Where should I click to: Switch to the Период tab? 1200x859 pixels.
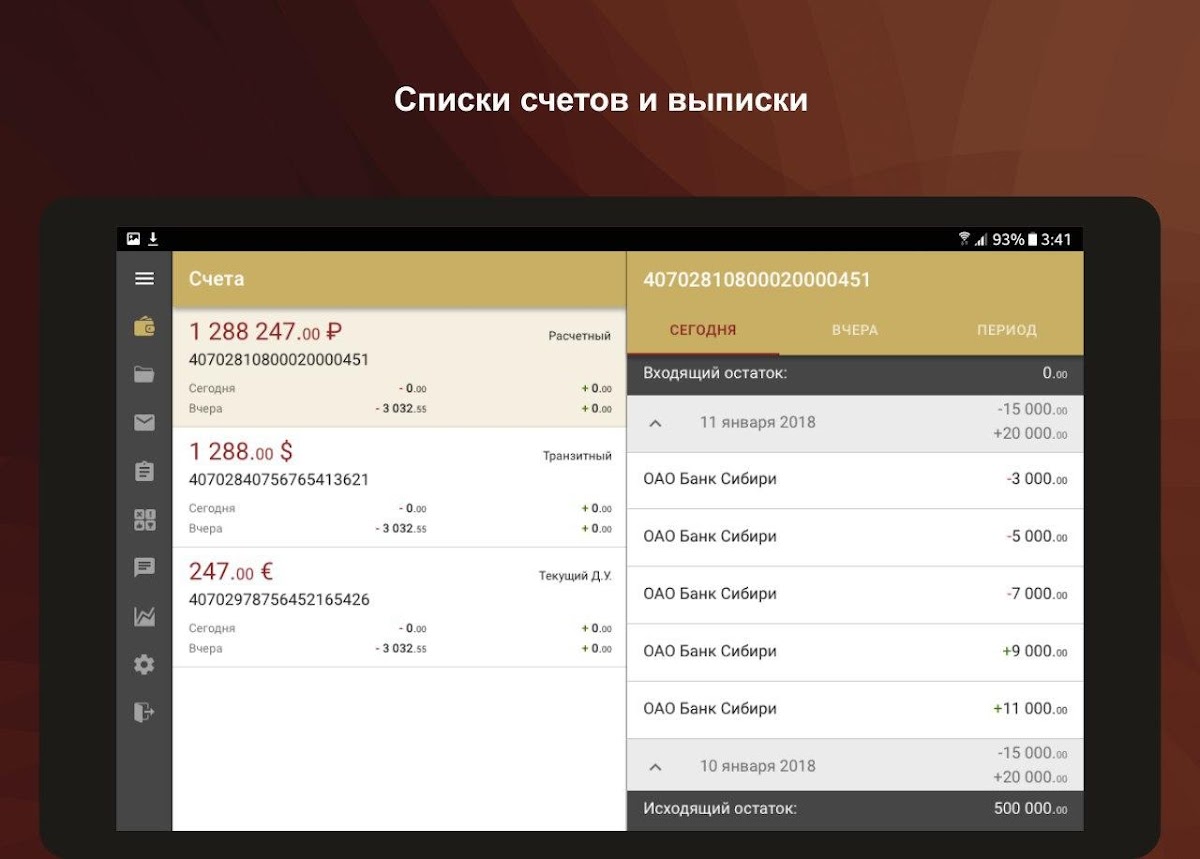1006,330
